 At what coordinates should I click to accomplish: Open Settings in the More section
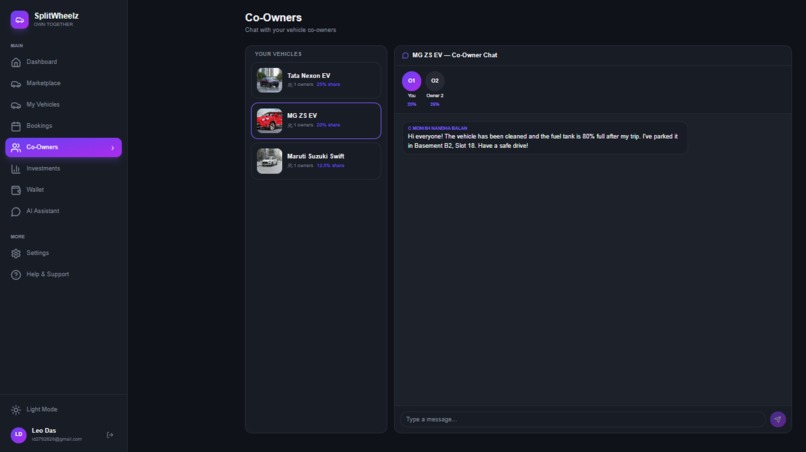(x=64, y=254)
